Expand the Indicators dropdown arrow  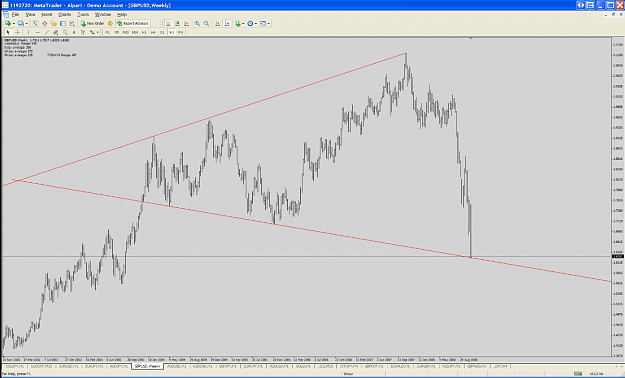[x=243, y=24]
